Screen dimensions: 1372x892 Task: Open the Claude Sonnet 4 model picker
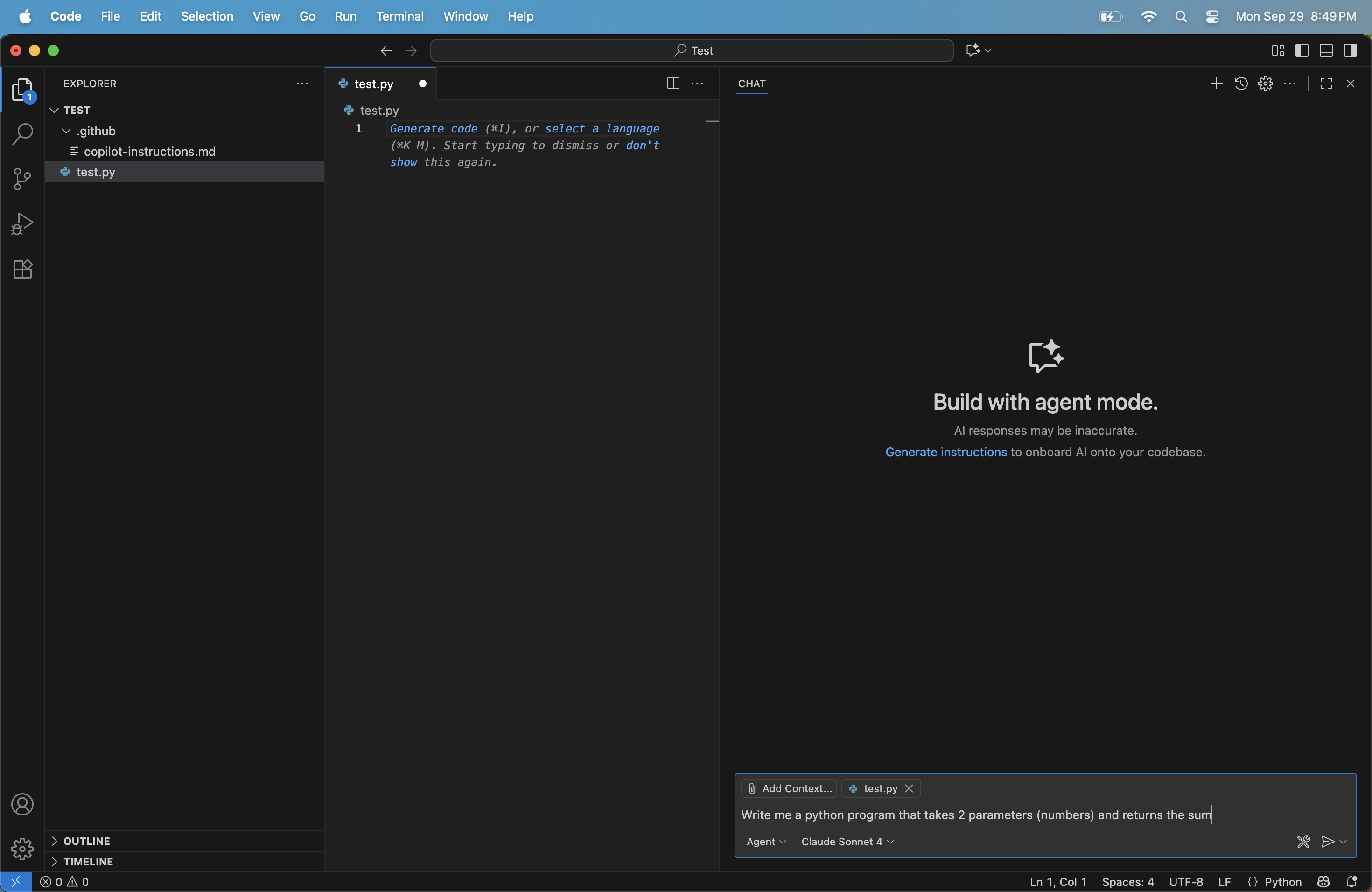click(x=847, y=841)
